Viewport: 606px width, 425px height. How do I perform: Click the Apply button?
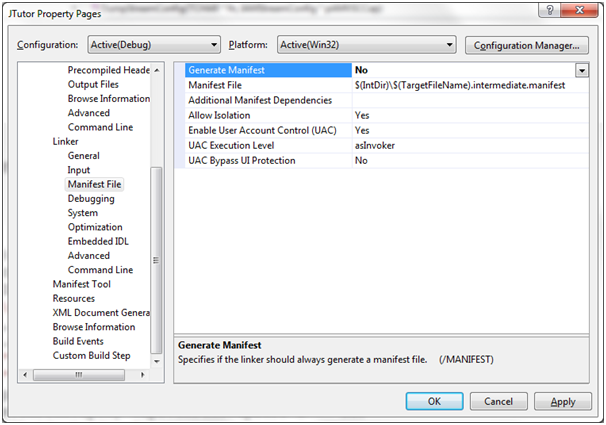tap(563, 401)
